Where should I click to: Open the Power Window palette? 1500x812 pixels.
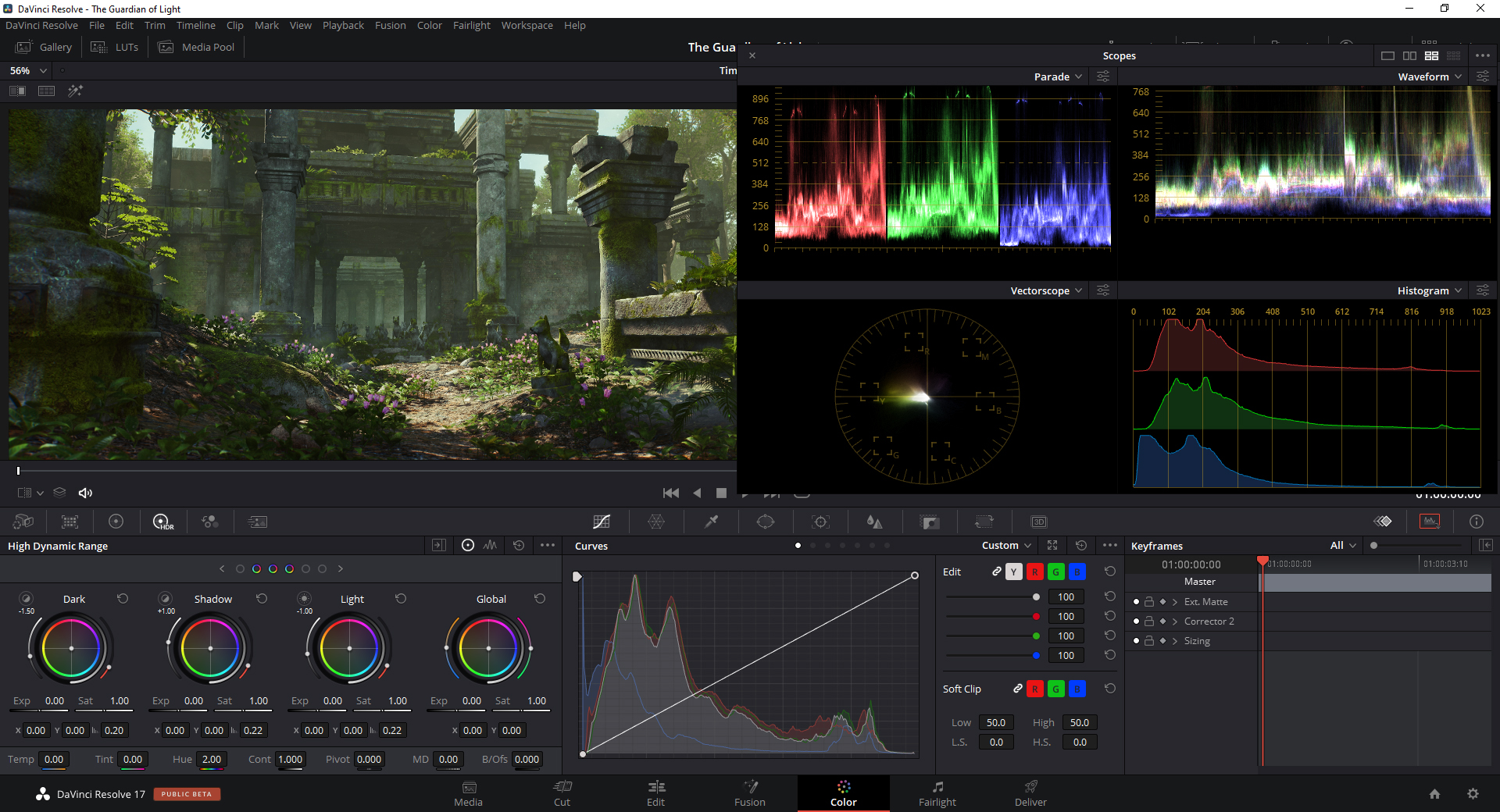coord(766,522)
